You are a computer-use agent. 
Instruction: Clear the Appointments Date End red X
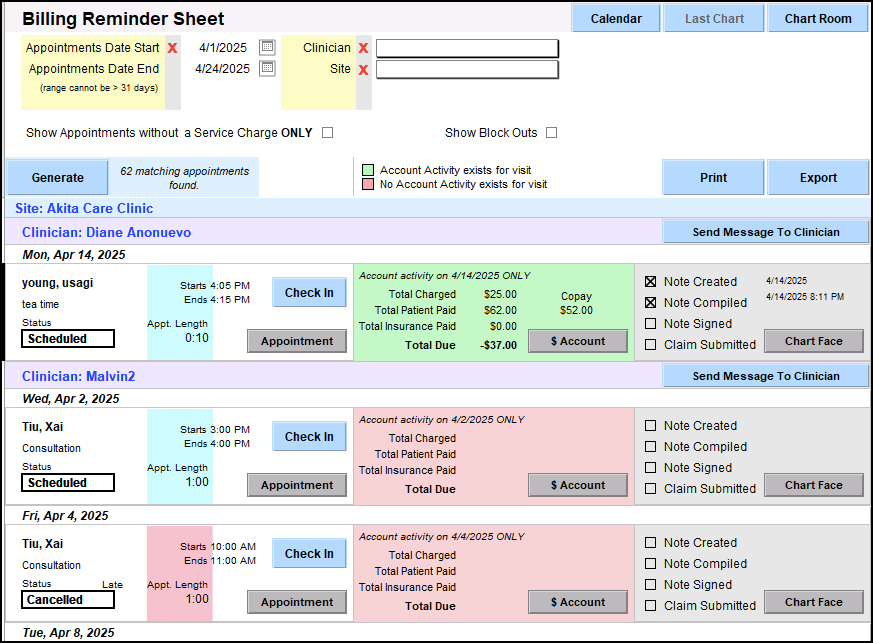[x=173, y=70]
